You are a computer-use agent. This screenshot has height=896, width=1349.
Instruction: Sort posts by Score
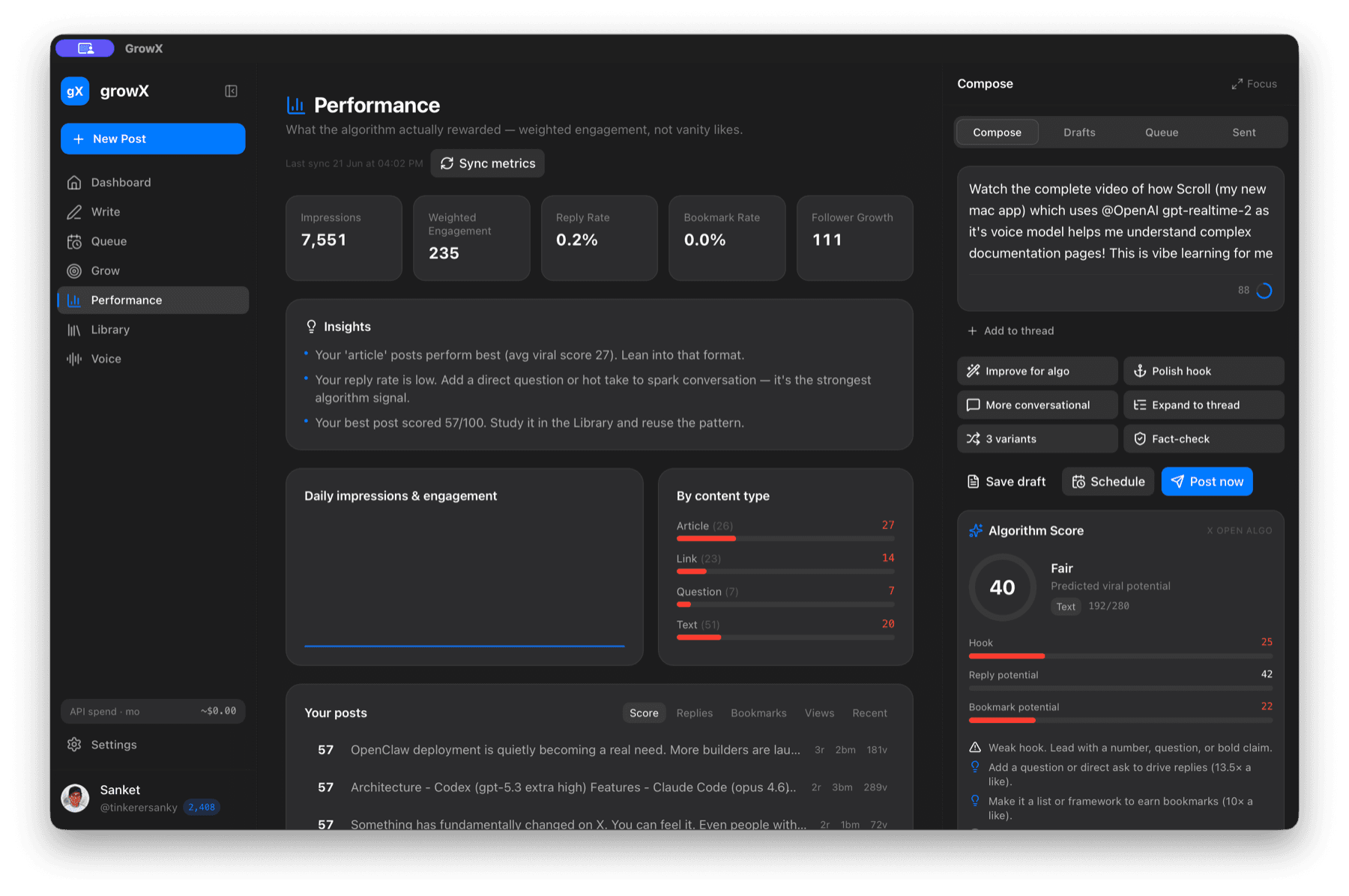tap(644, 713)
